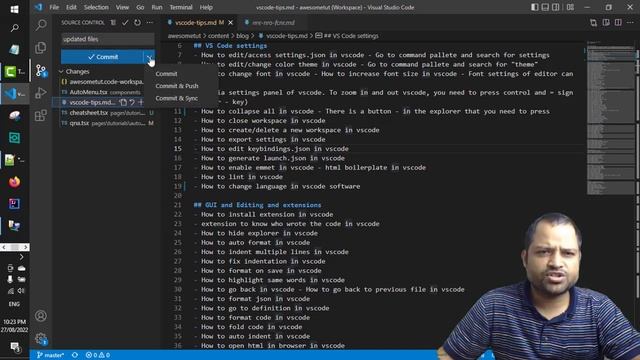Open the View menu
This screenshot has width=640, height=360.
click(122, 7)
